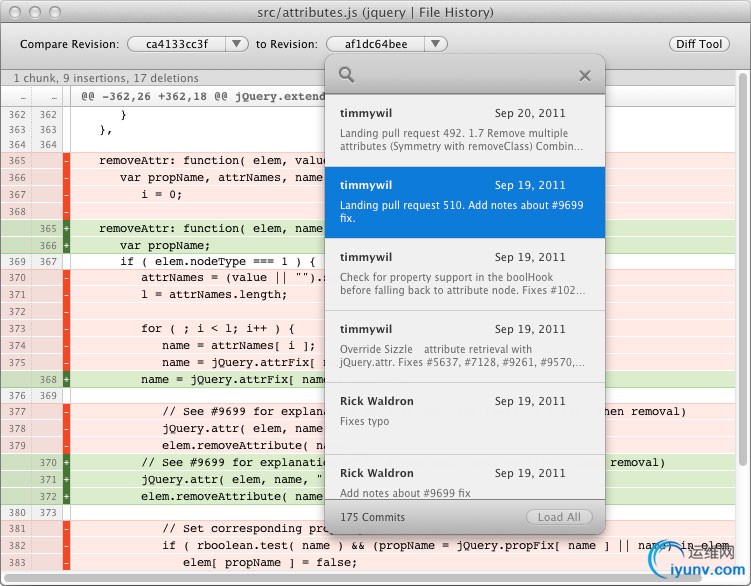Click the 'to Revision:' label
The height and width of the screenshot is (586, 751).
click(x=286, y=44)
